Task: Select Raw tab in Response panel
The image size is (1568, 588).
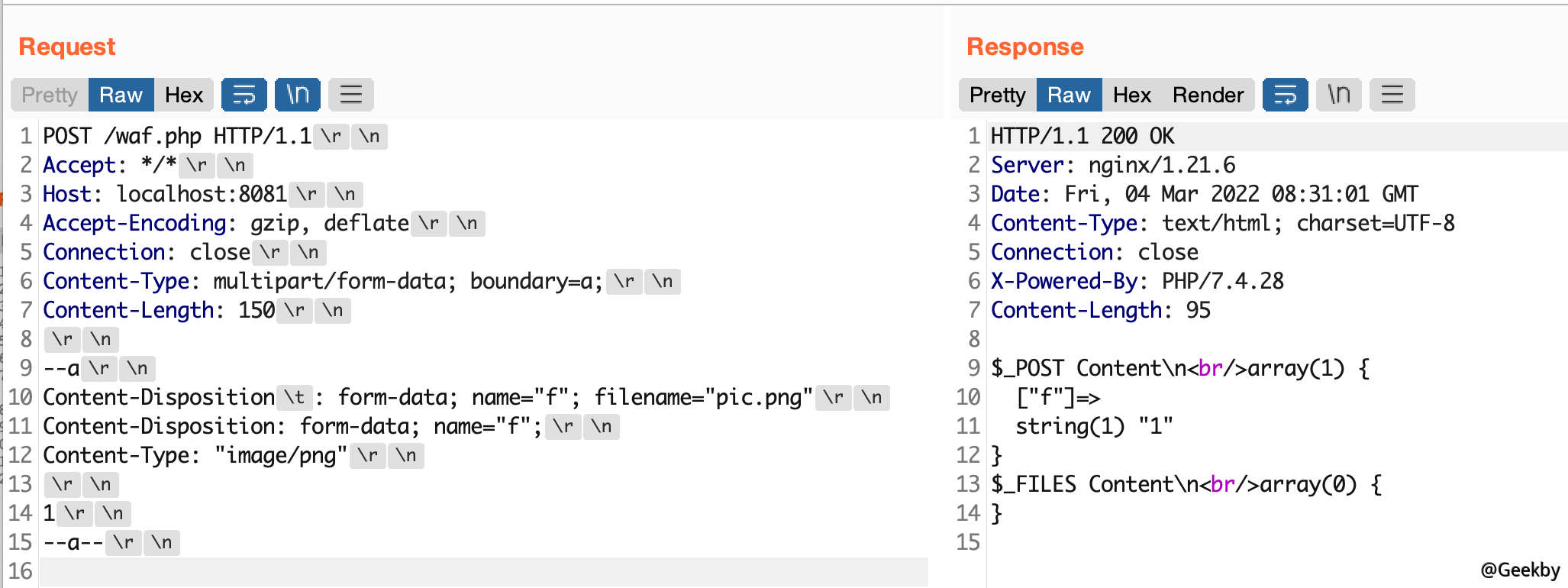Action: 1070,95
